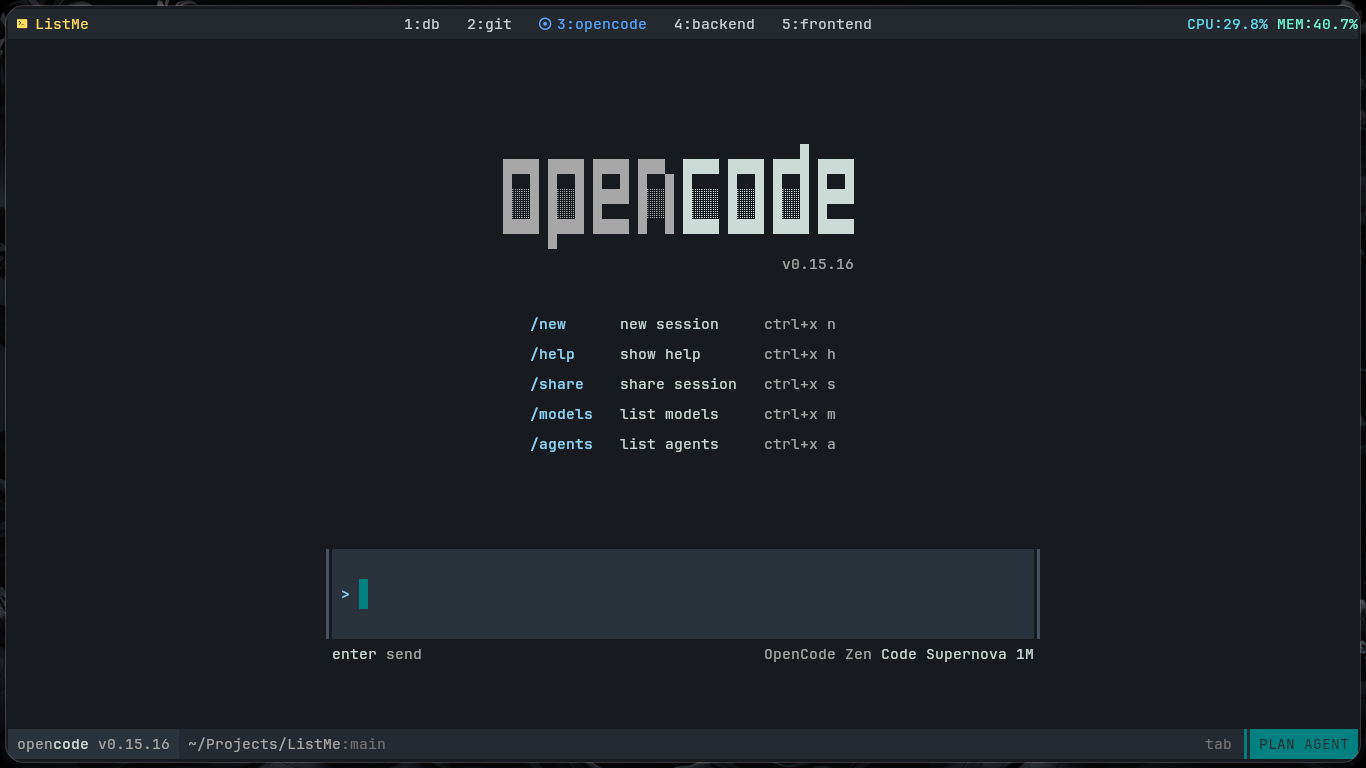
Task: Click the /help command
Action: [x=552, y=355]
